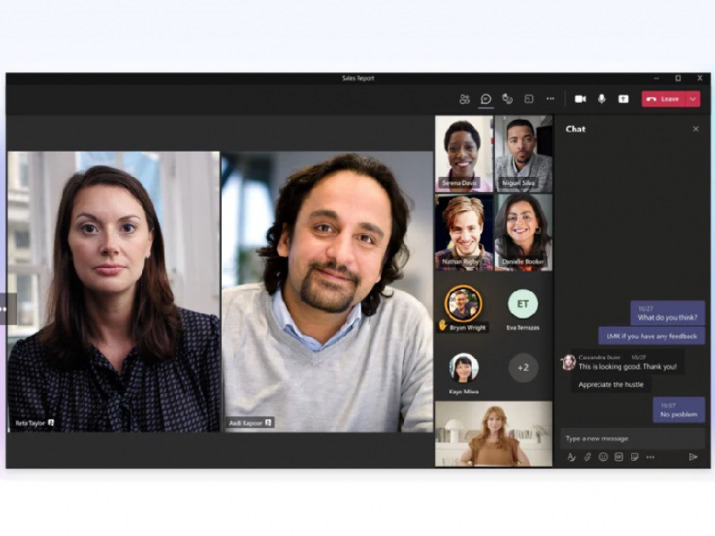The width and height of the screenshot is (715, 536).
Task: Show the +2 additional participants
Action: (523, 368)
